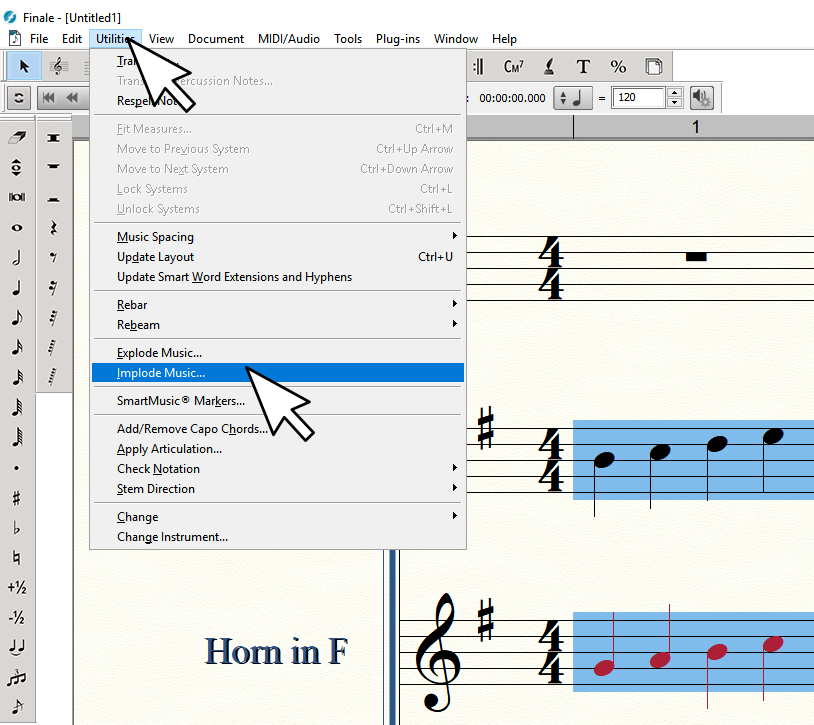Select the tuplet tool

click(16, 678)
